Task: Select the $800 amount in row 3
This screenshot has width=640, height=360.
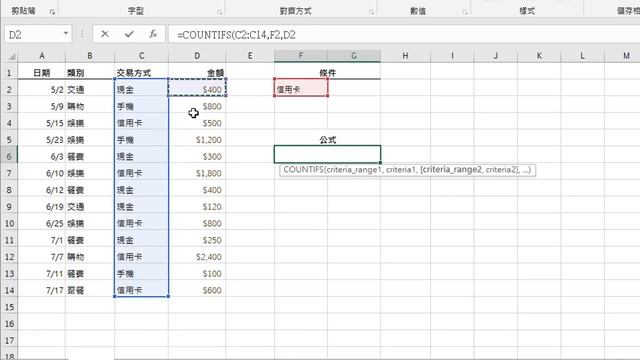Action: [x=197, y=107]
